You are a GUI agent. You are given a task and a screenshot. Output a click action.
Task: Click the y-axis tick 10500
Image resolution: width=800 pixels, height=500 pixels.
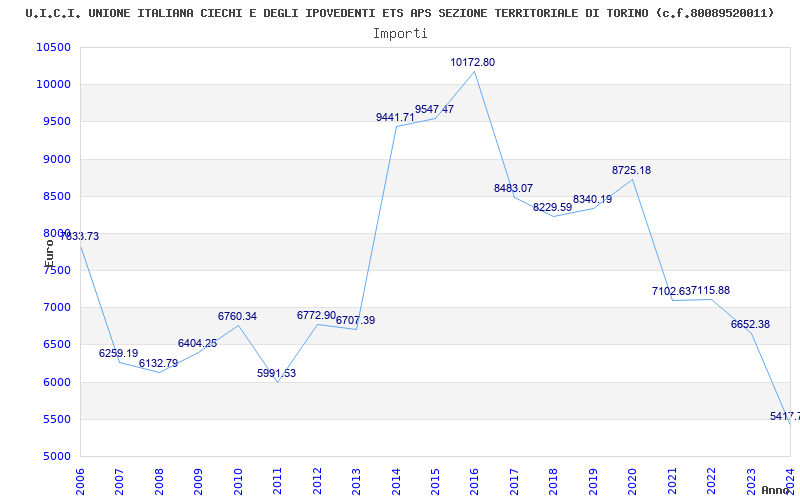click(x=53, y=47)
